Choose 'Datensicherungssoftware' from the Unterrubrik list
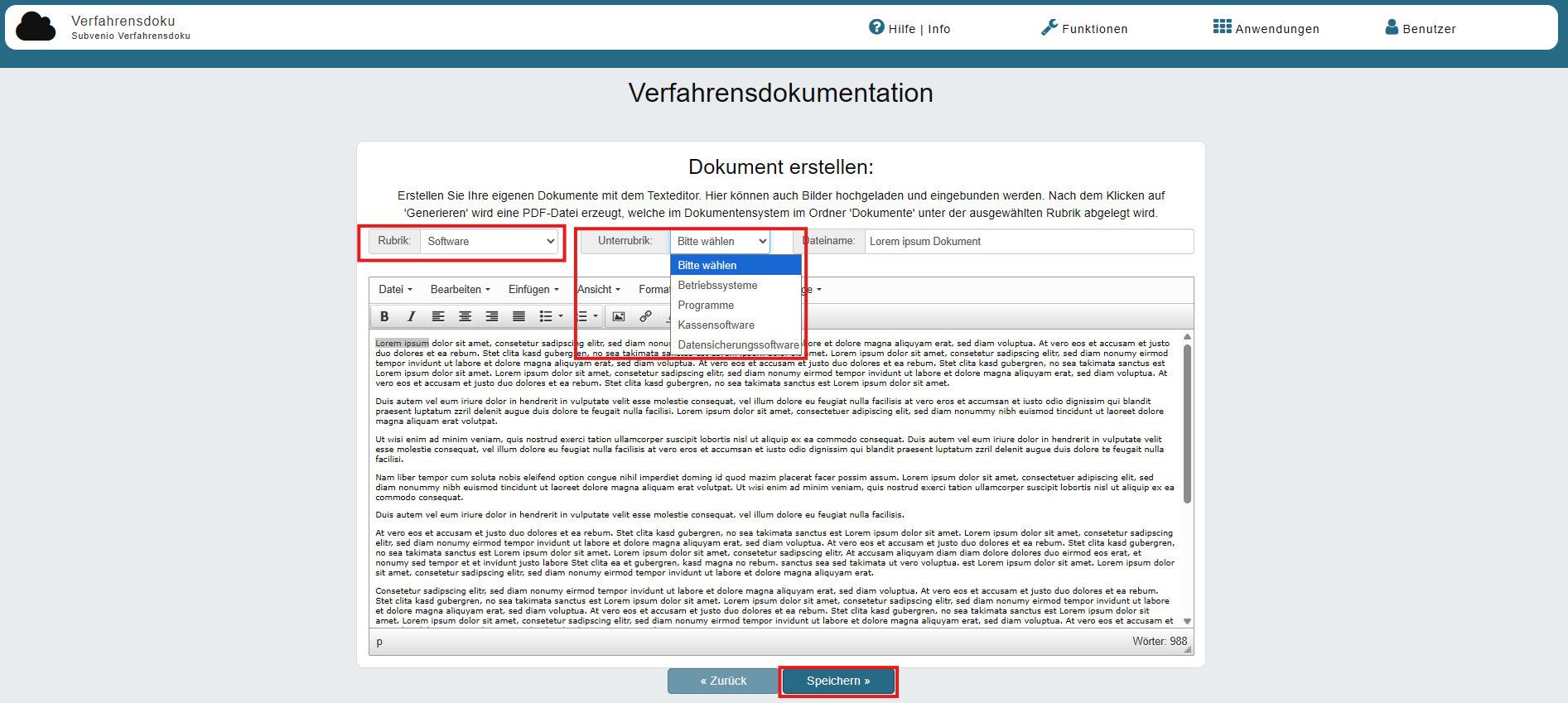 tap(736, 344)
